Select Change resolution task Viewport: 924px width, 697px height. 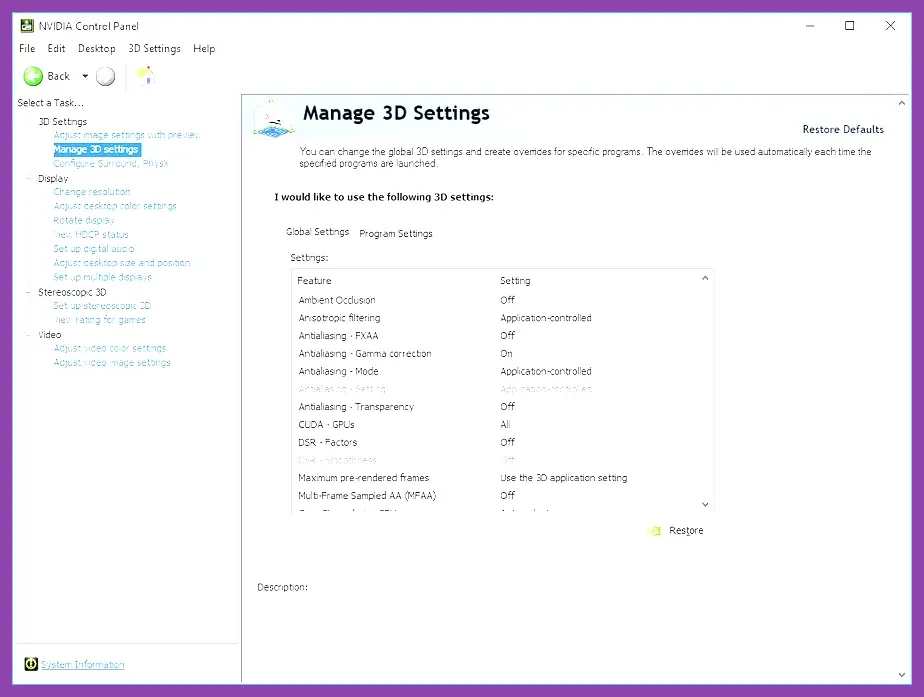[92, 191]
